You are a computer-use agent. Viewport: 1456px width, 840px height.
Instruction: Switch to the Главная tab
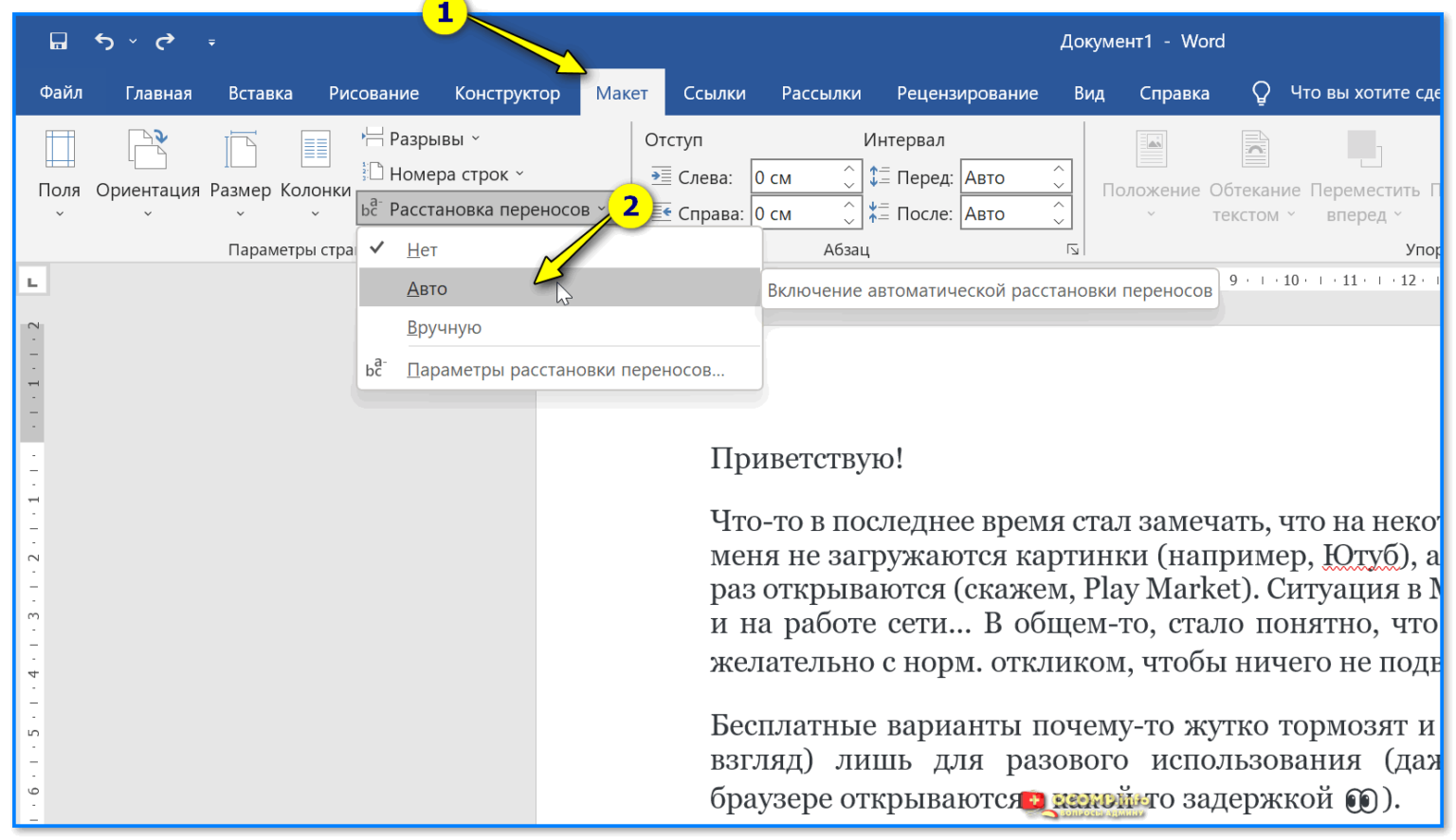(158, 93)
